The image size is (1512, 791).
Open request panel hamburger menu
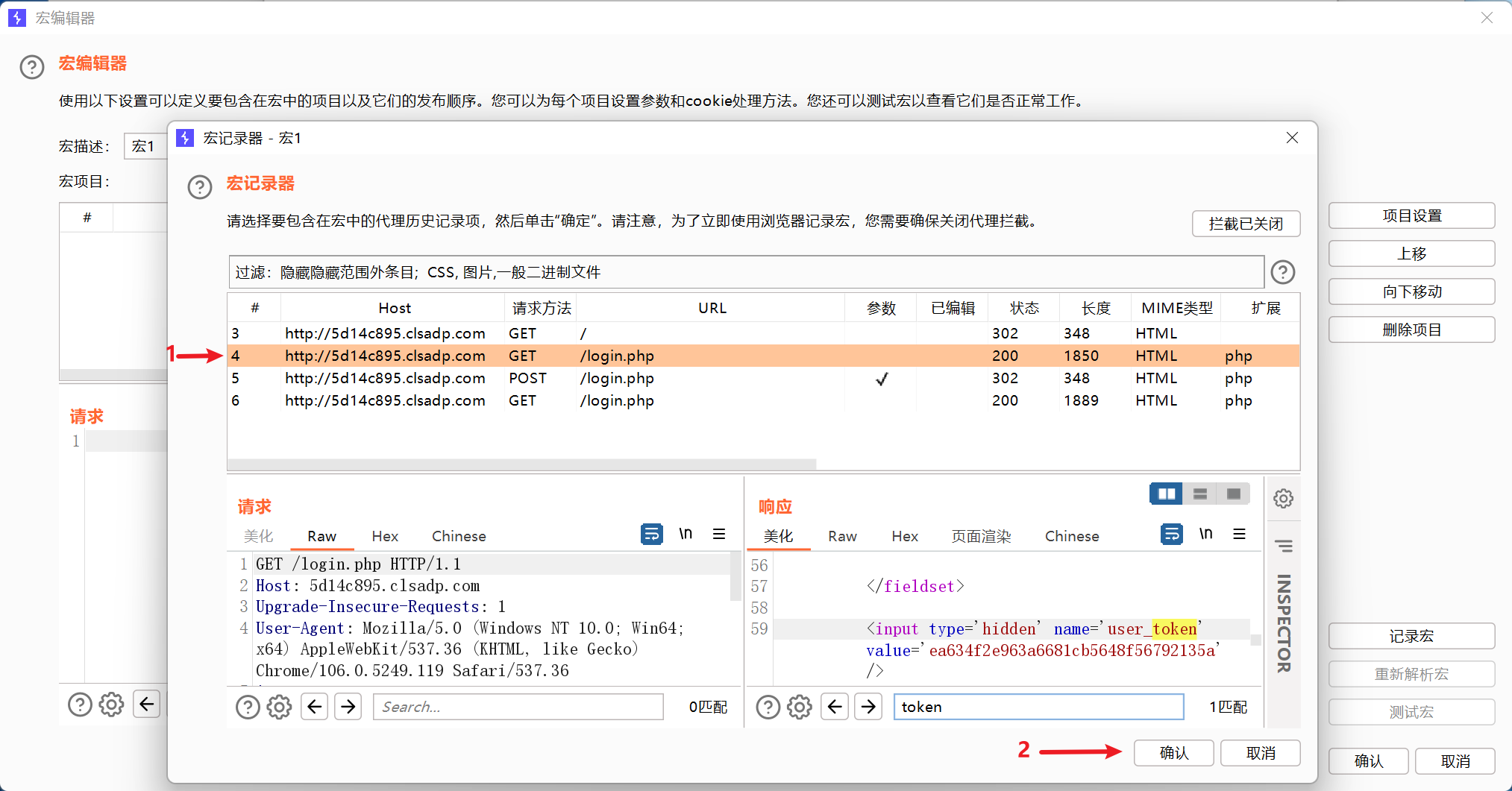coord(719,534)
